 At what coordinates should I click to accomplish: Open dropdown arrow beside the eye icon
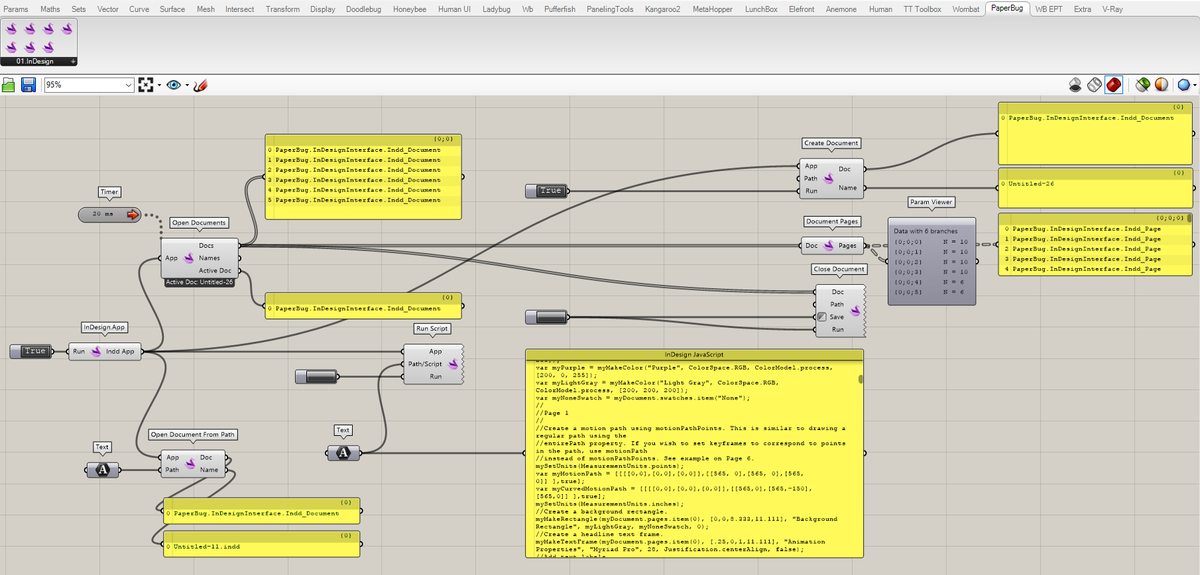[x=187, y=86]
